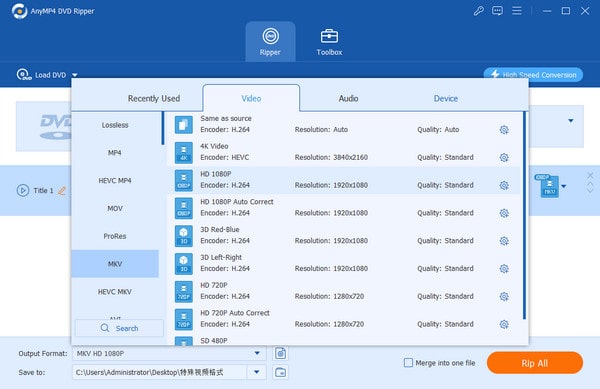The height and width of the screenshot is (389, 600).
Task: Open the feedback chat icon
Action: point(497,11)
